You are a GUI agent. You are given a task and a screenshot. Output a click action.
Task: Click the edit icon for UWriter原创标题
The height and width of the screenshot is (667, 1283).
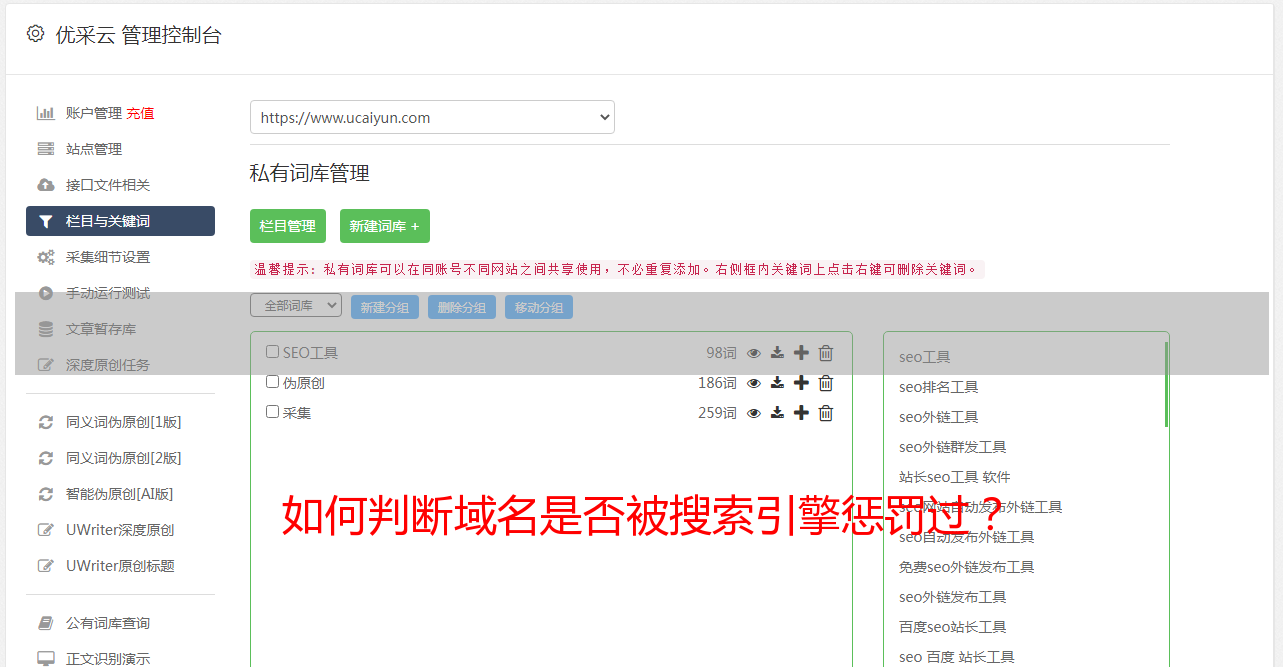point(46,566)
